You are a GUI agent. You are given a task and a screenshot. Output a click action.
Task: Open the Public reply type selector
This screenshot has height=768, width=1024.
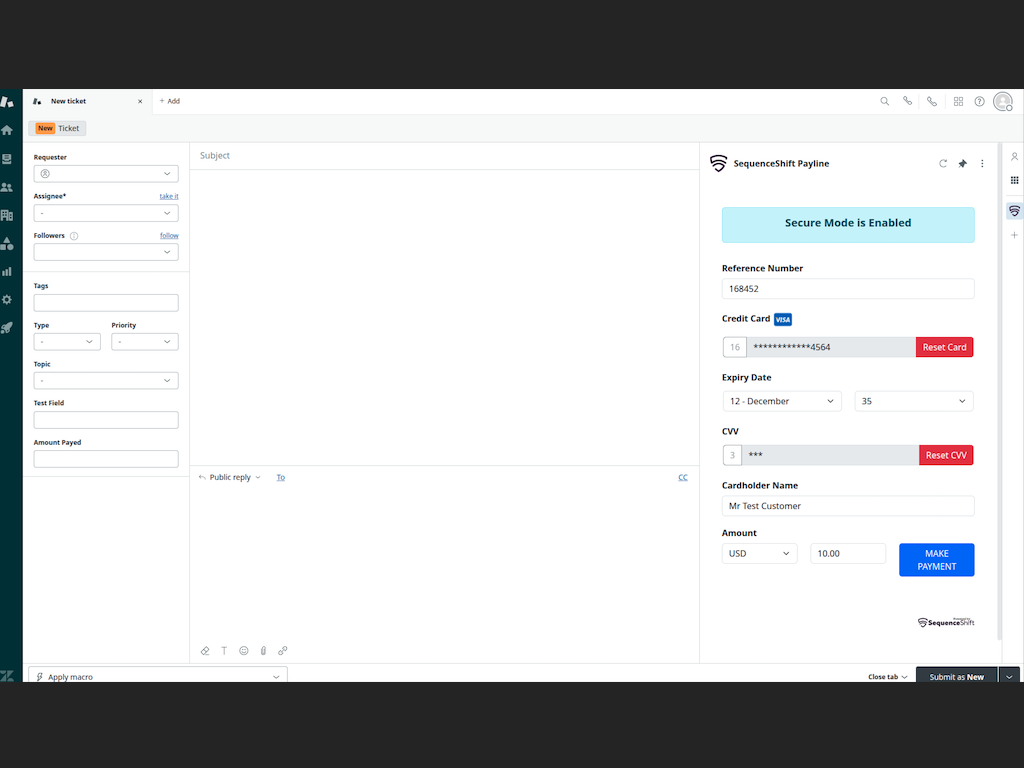pos(229,477)
